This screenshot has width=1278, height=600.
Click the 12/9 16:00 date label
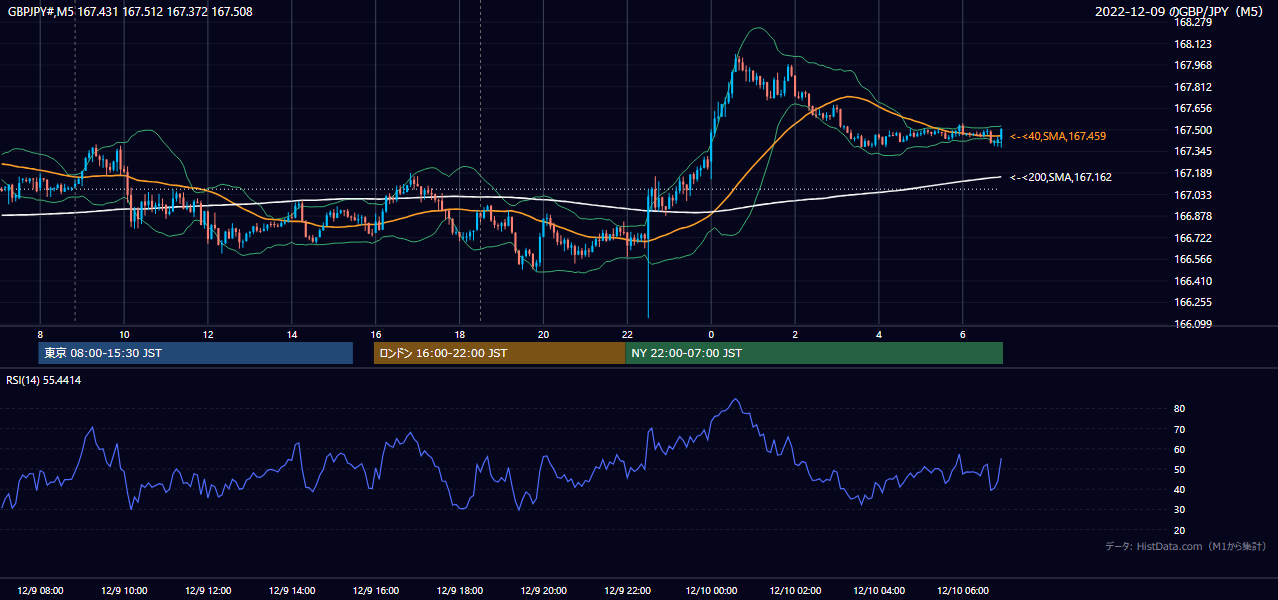point(376,591)
